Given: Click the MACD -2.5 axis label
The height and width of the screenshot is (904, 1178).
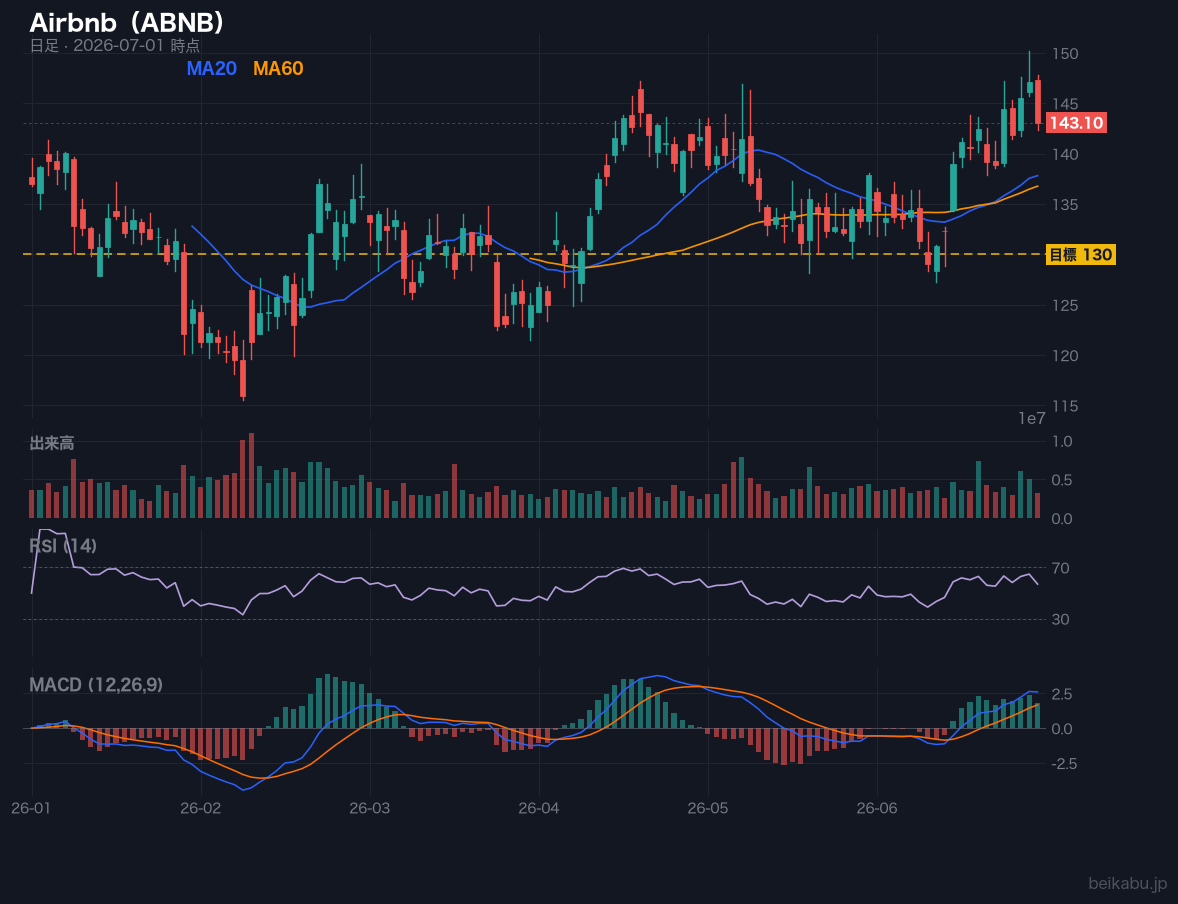Looking at the screenshot, I should pyautogui.click(x=1065, y=763).
